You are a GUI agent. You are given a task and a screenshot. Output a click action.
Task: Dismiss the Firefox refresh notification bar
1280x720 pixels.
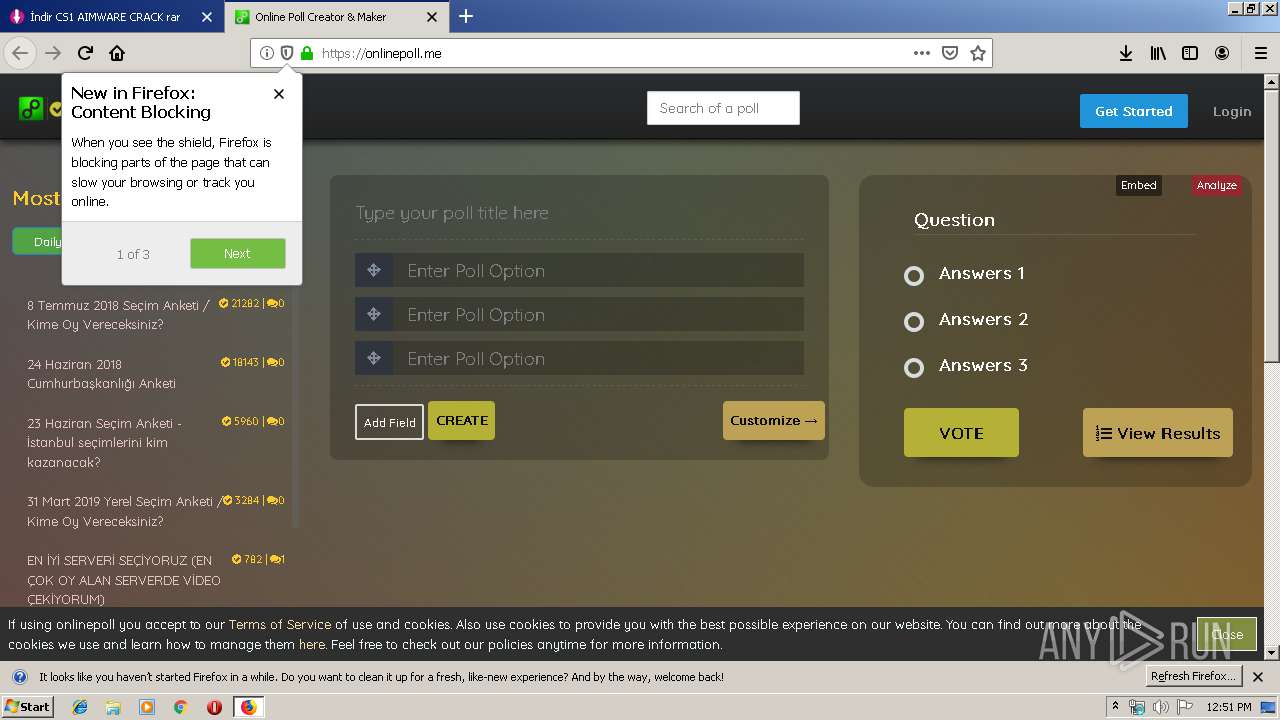(x=1258, y=677)
